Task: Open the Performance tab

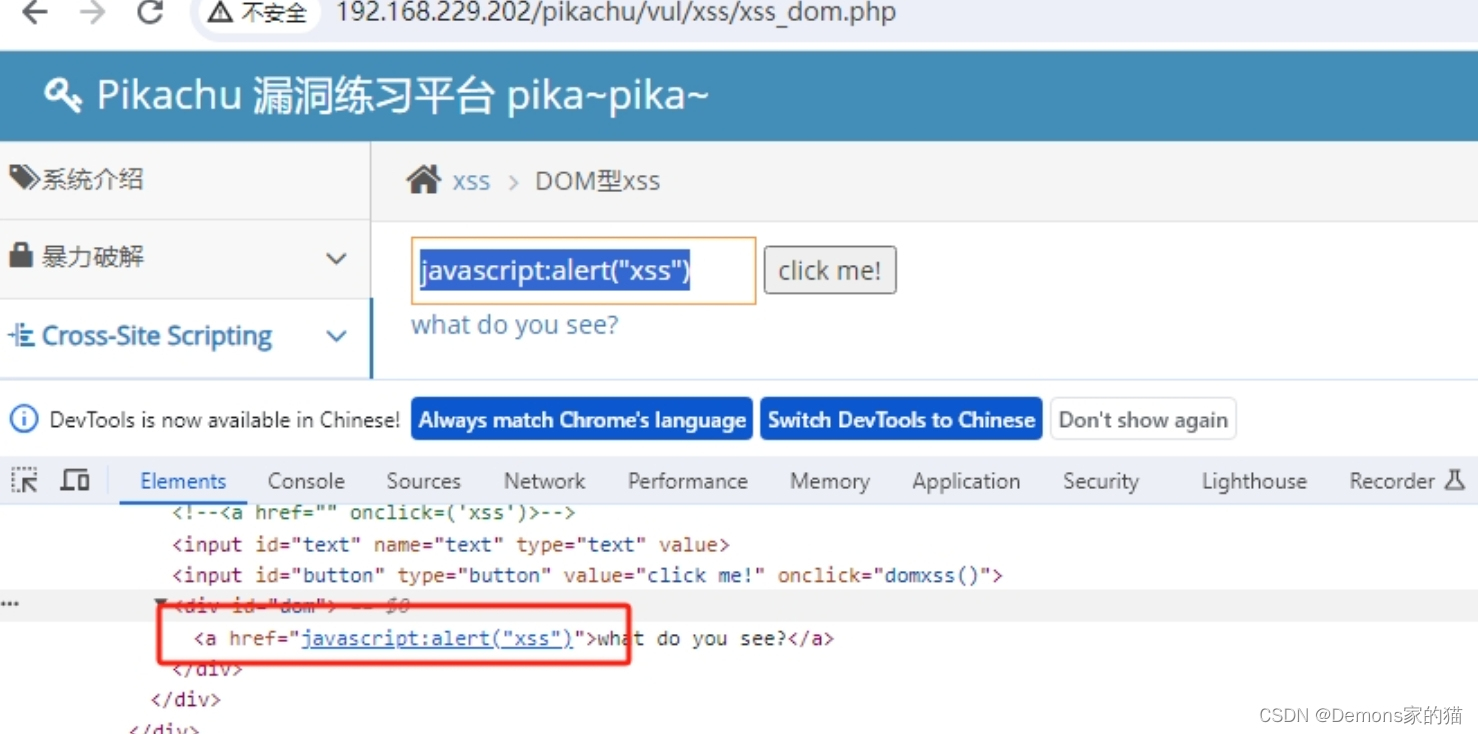Action: click(688, 481)
